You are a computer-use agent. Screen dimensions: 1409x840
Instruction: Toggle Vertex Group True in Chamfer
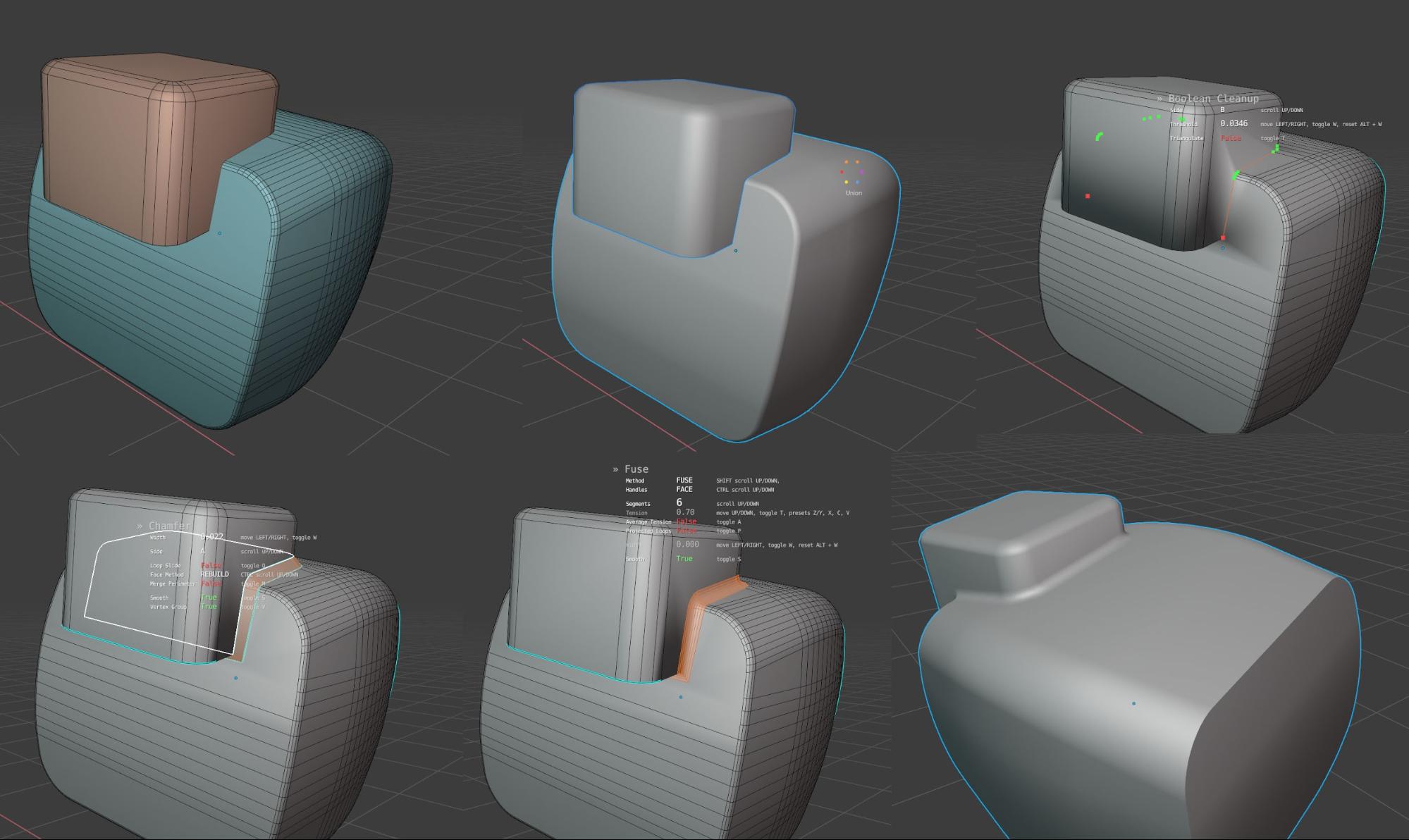[209, 607]
